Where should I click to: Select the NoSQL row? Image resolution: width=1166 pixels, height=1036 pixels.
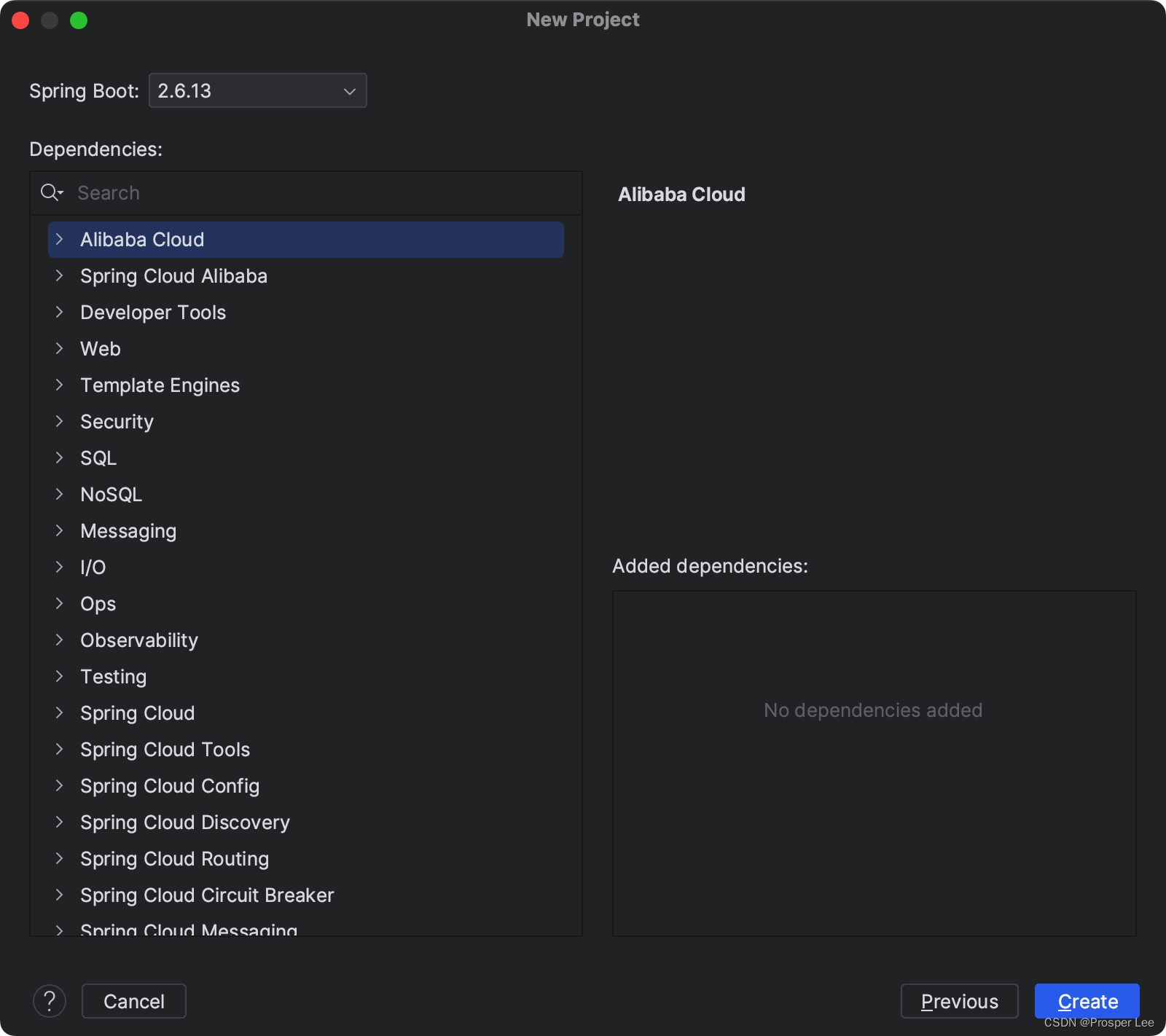306,495
